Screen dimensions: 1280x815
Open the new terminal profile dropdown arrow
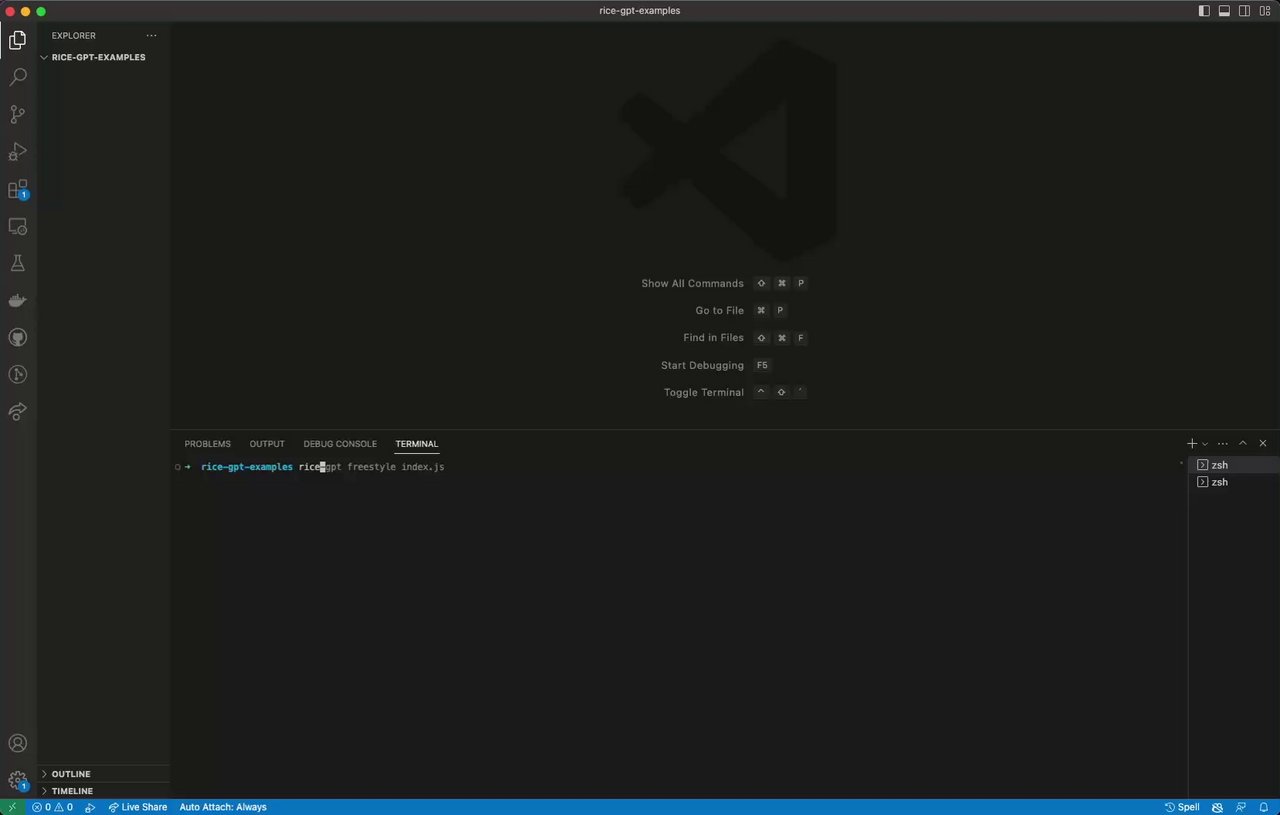[1205, 443]
